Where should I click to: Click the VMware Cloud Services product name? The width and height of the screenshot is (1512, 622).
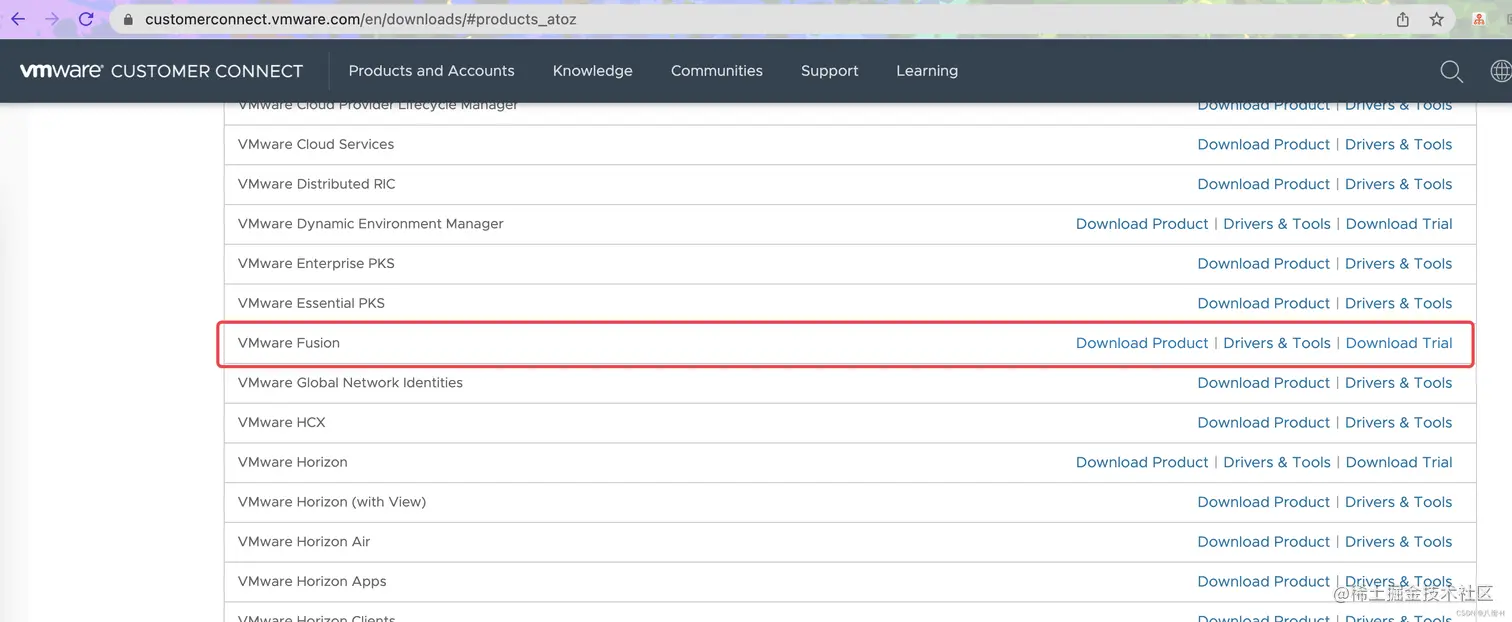(316, 144)
